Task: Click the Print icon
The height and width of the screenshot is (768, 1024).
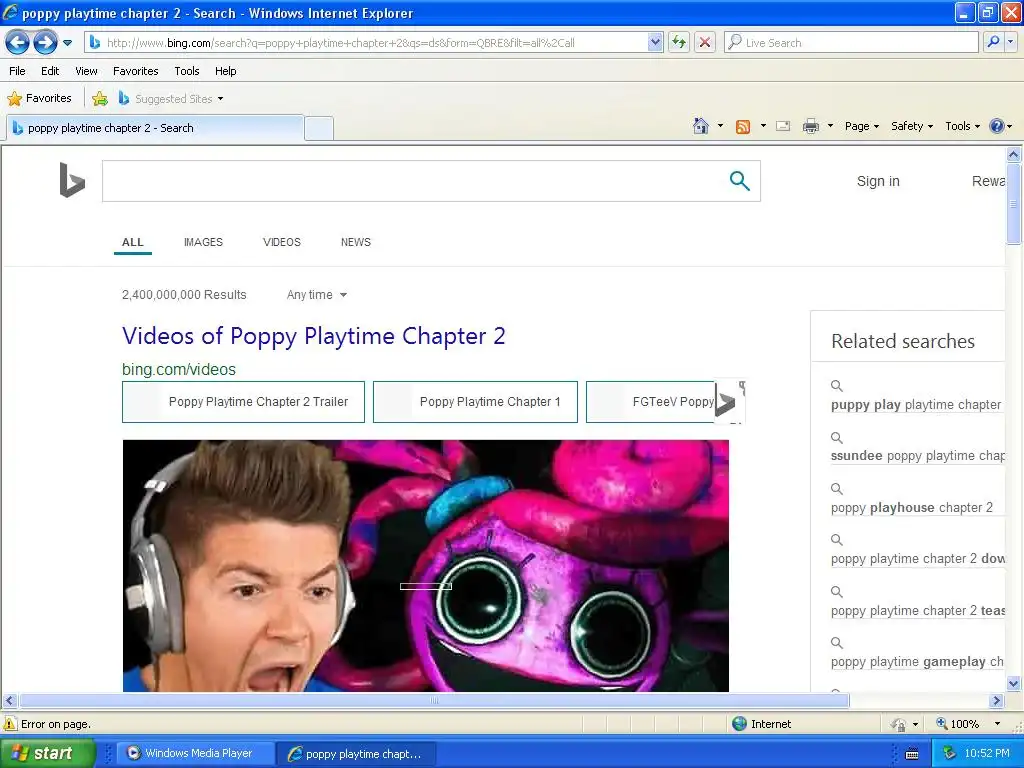Action: [x=810, y=126]
